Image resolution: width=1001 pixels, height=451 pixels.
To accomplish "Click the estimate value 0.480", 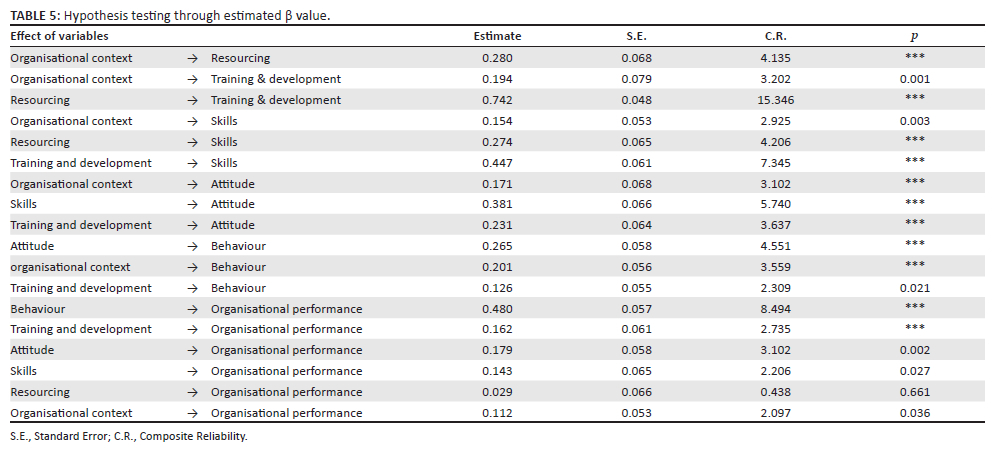I will 497,309.
